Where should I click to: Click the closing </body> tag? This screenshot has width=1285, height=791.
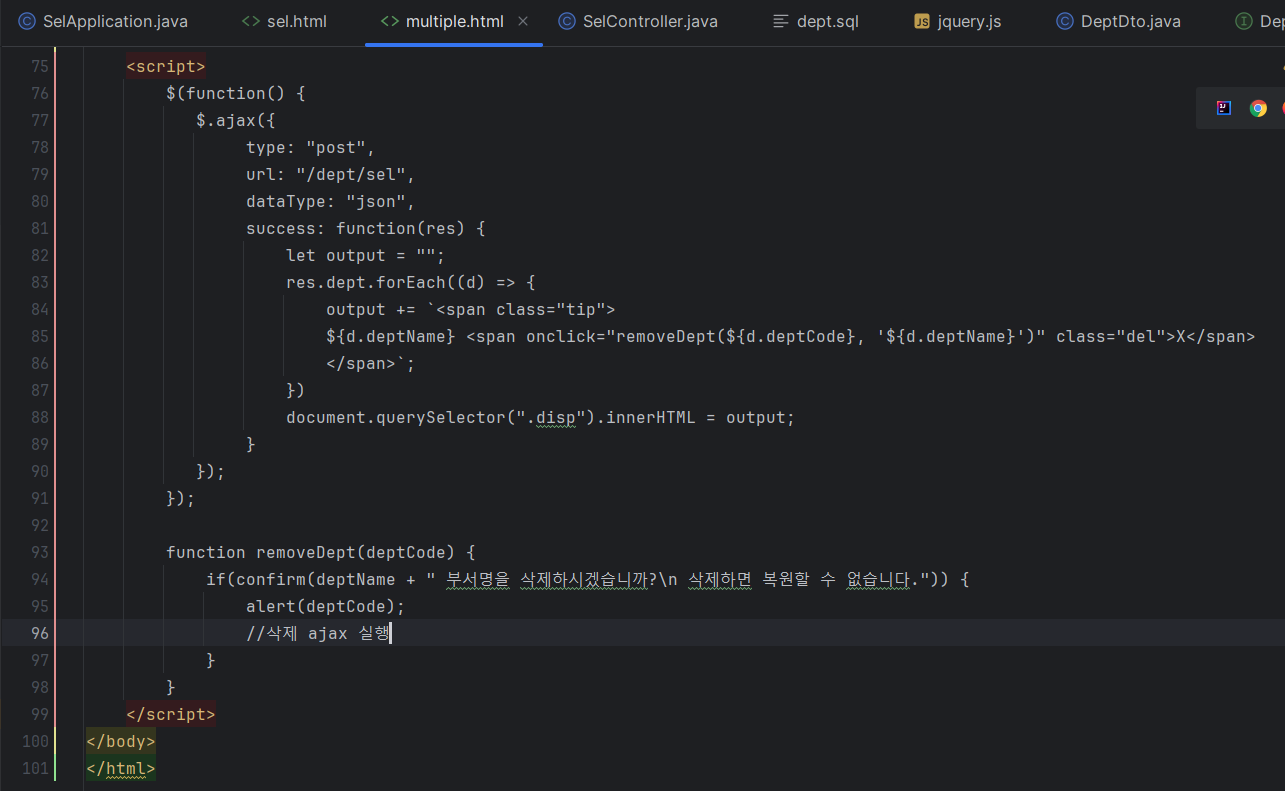click(x=121, y=741)
